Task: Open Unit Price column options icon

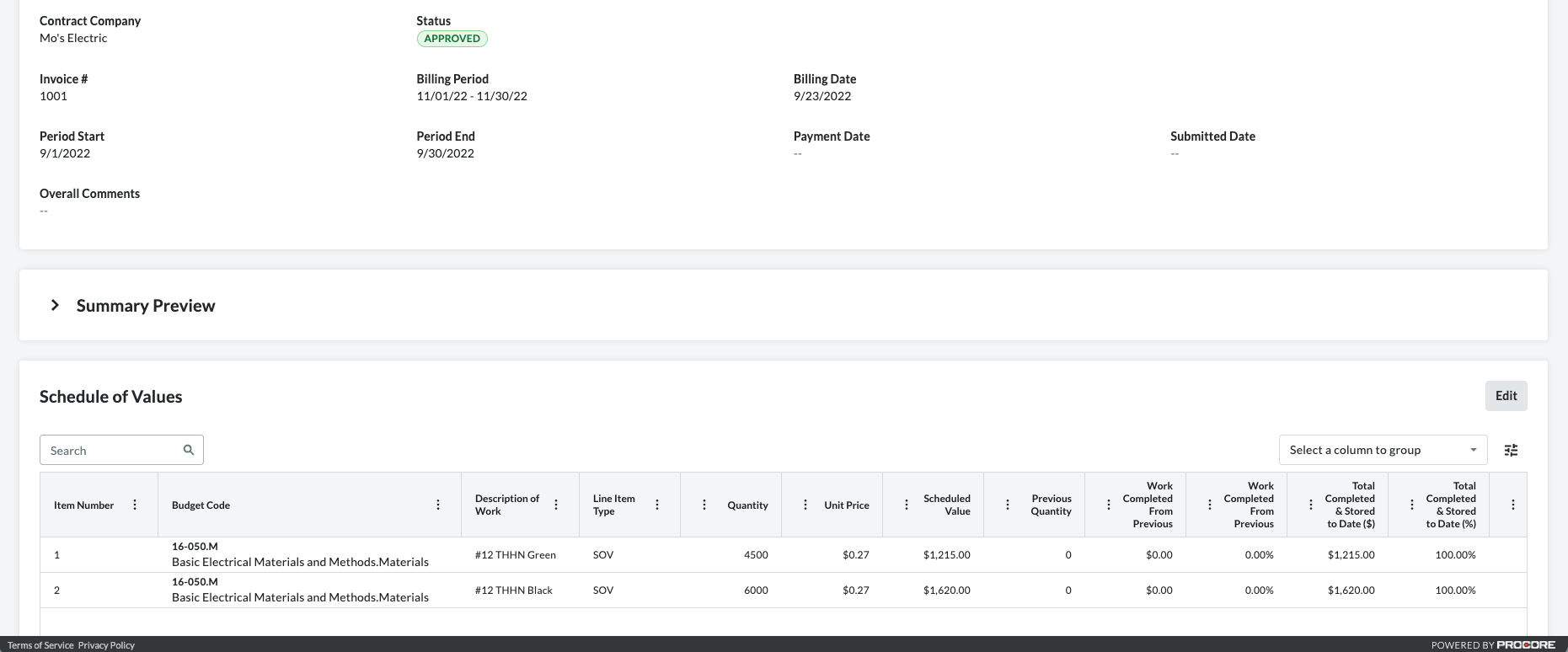Action: 805,505
